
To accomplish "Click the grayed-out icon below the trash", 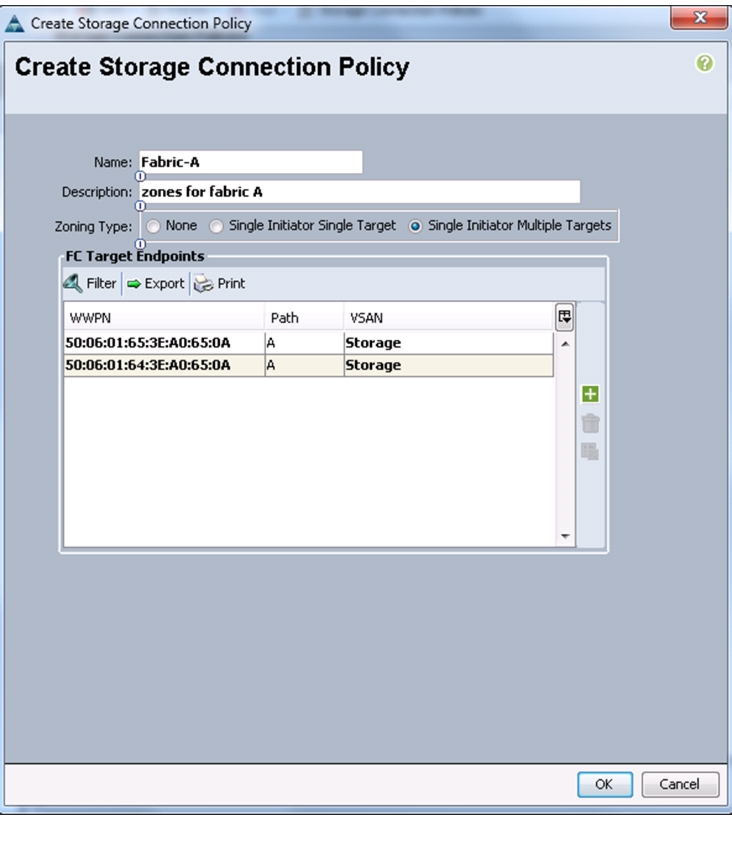I will tap(590, 451).
